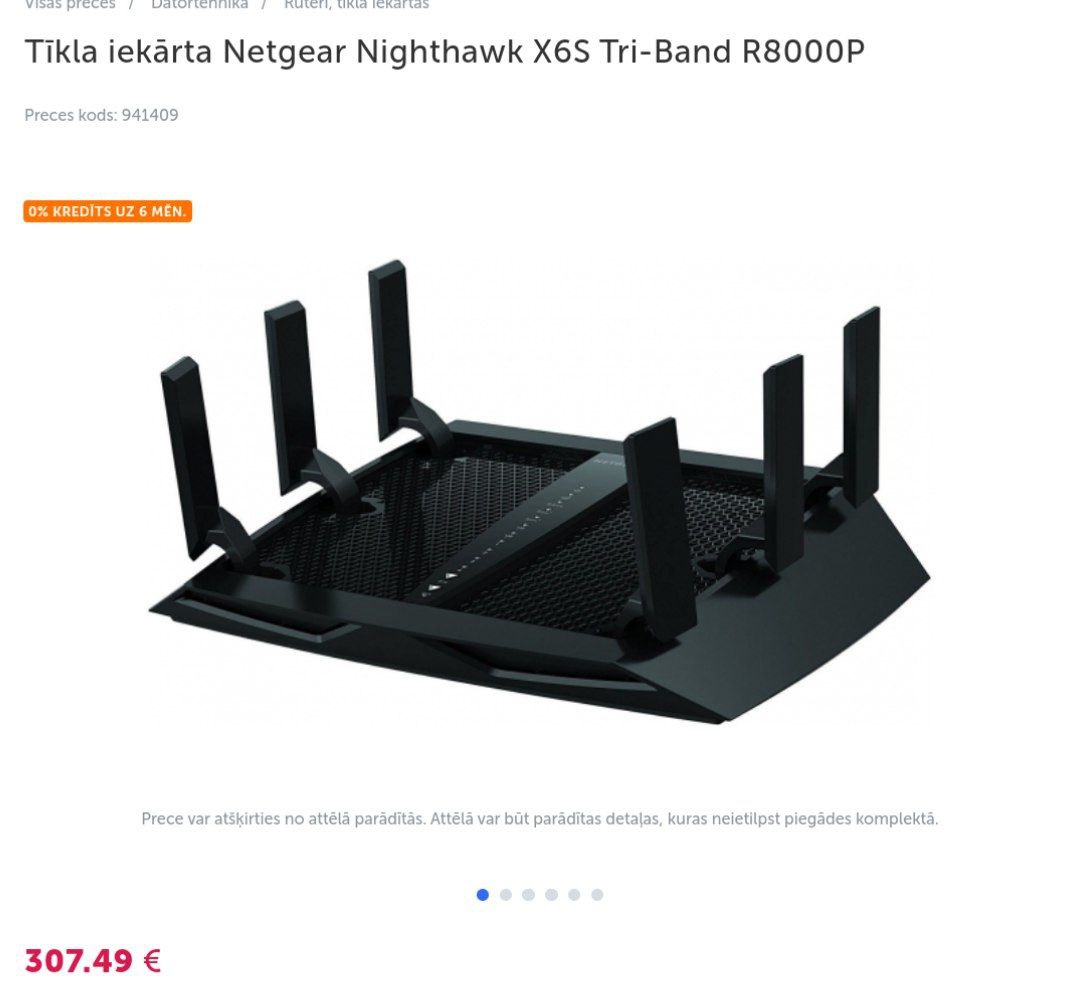
Task: Click the 307.49 price amount
Action: 79,960
